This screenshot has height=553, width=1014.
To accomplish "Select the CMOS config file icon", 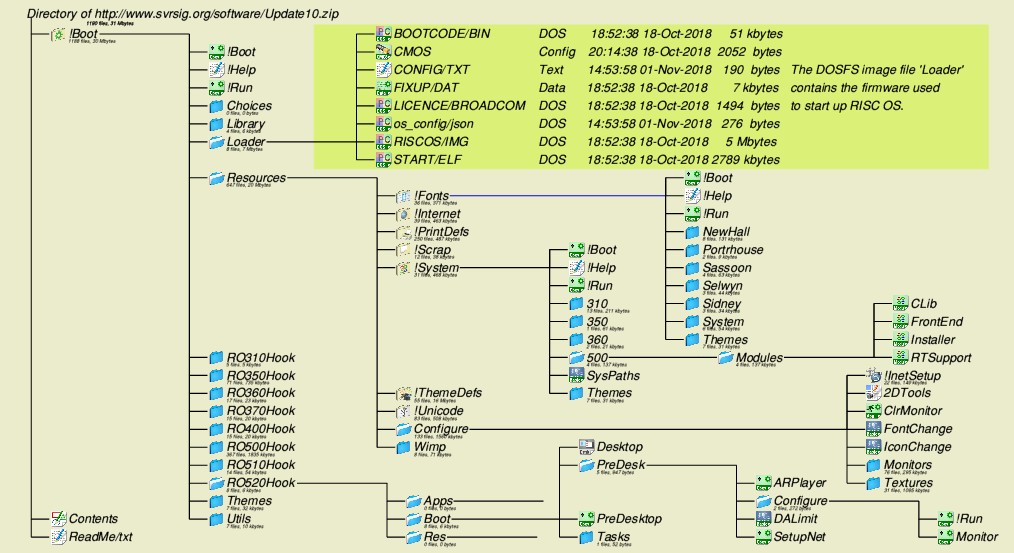I will tap(382, 51).
